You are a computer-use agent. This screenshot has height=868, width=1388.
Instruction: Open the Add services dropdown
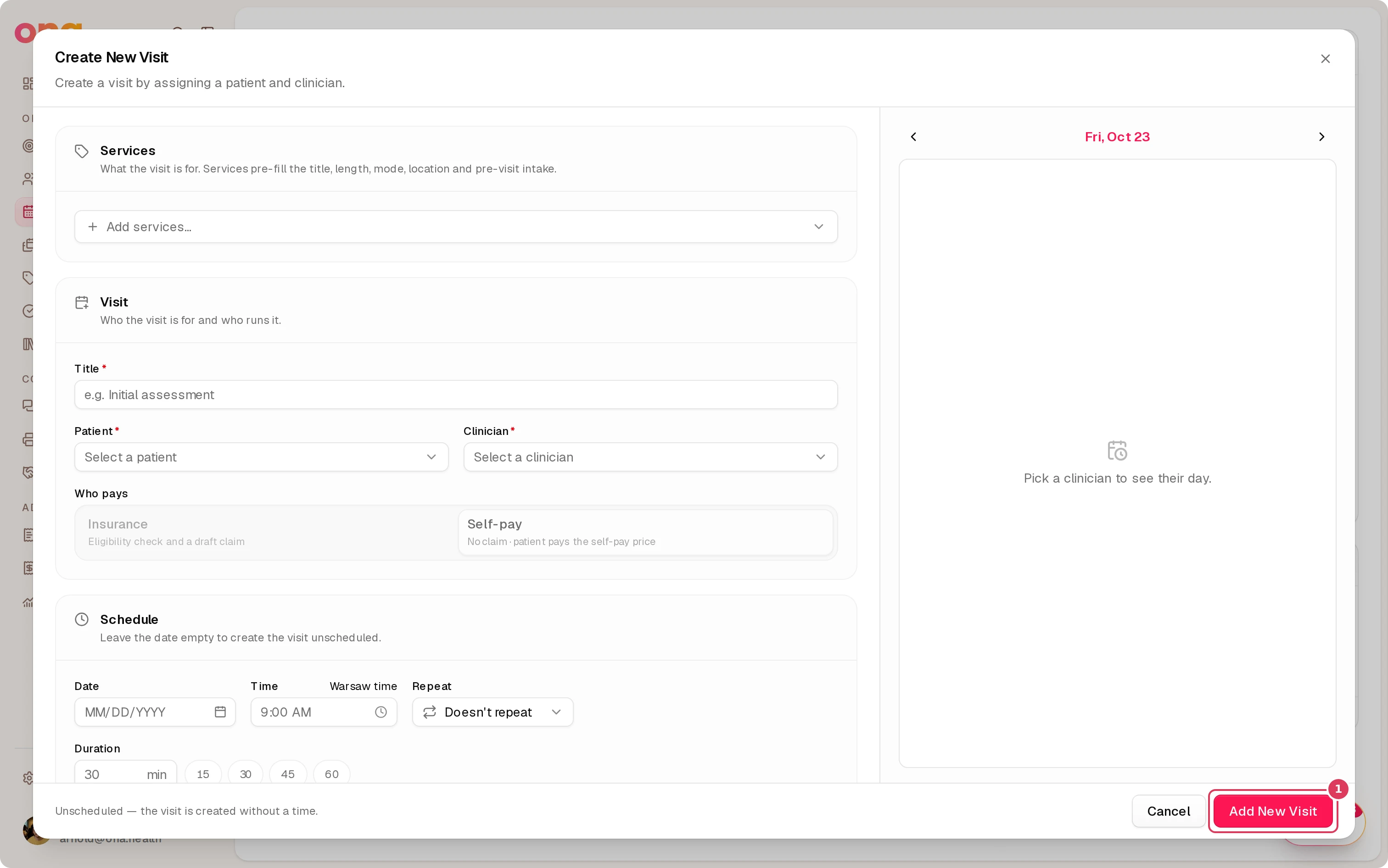click(456, 227)
